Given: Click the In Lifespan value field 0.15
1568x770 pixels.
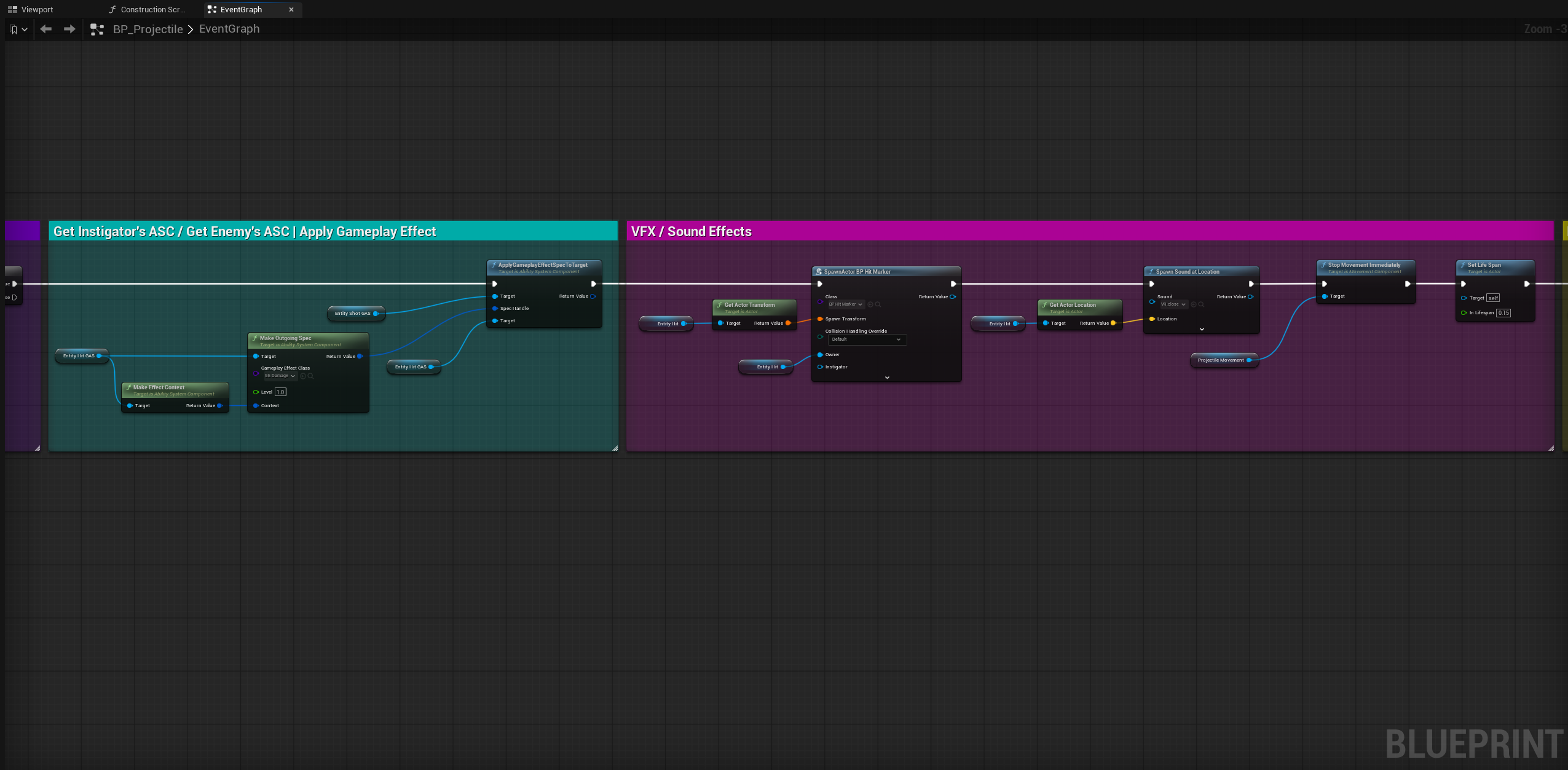Looking at the screenshot, I should (1503, 313).
